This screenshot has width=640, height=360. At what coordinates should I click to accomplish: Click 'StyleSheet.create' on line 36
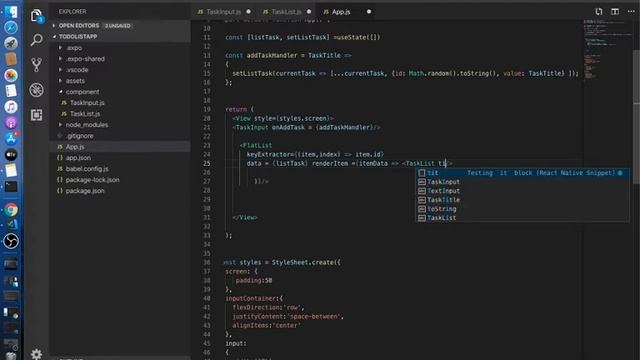click(x=304, y=262)
